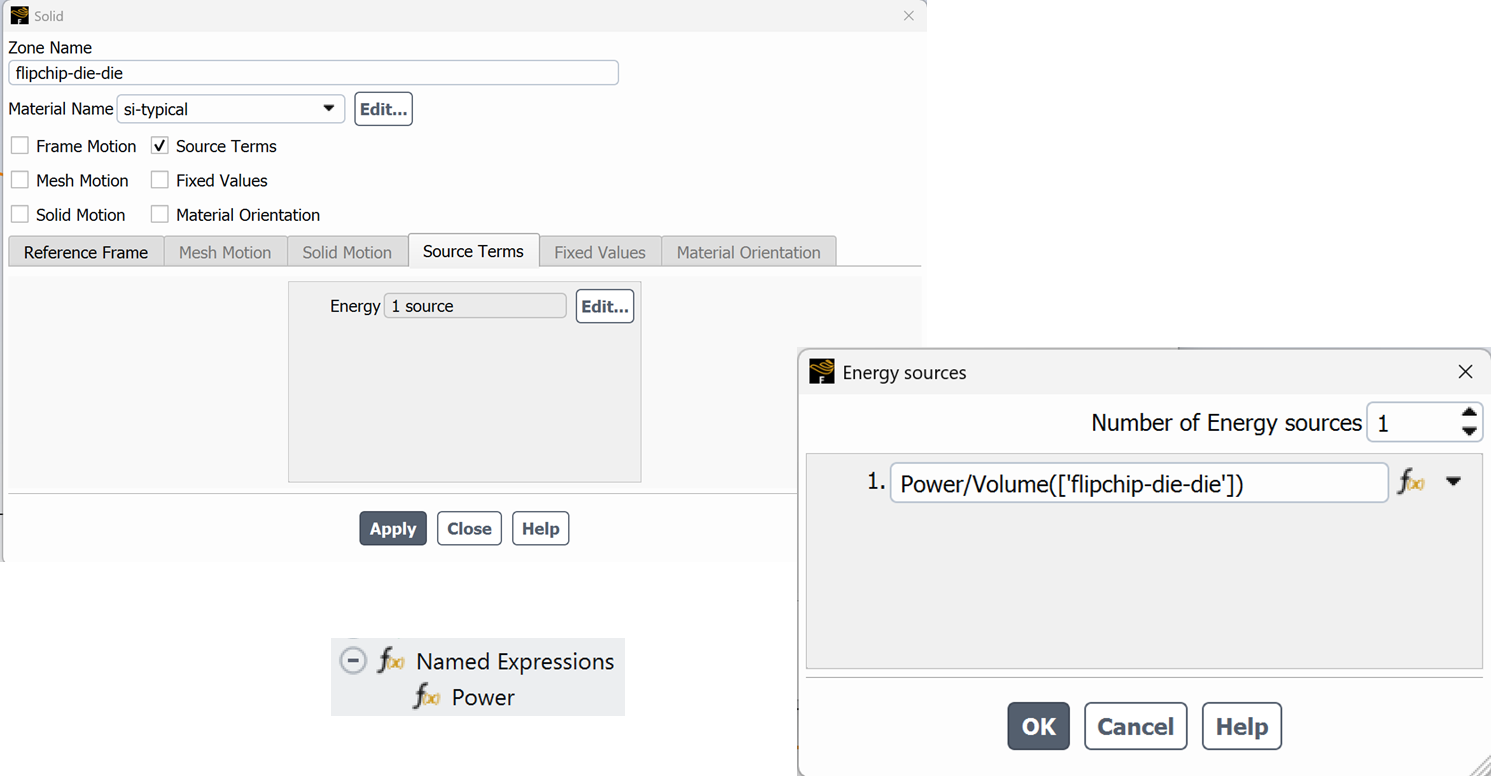The width and height of the screenshot is (1491, 776).
Task: Open the Material Name dropdown
Action: (x=231, y=109)
